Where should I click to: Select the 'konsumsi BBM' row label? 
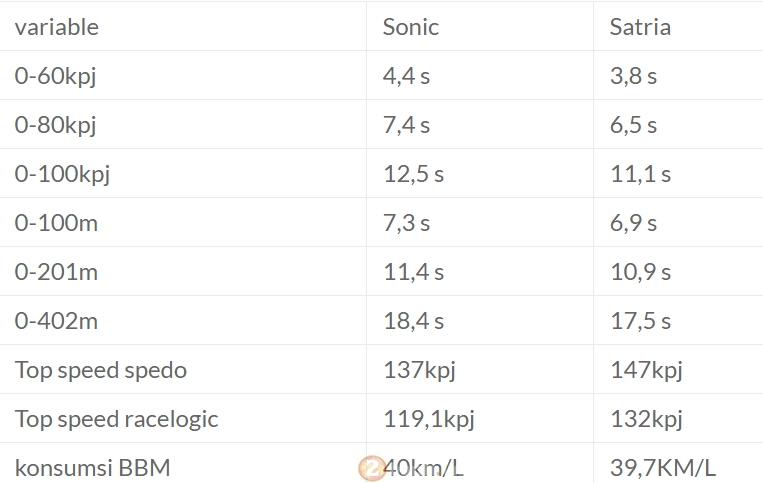click(x=92, y=468)
